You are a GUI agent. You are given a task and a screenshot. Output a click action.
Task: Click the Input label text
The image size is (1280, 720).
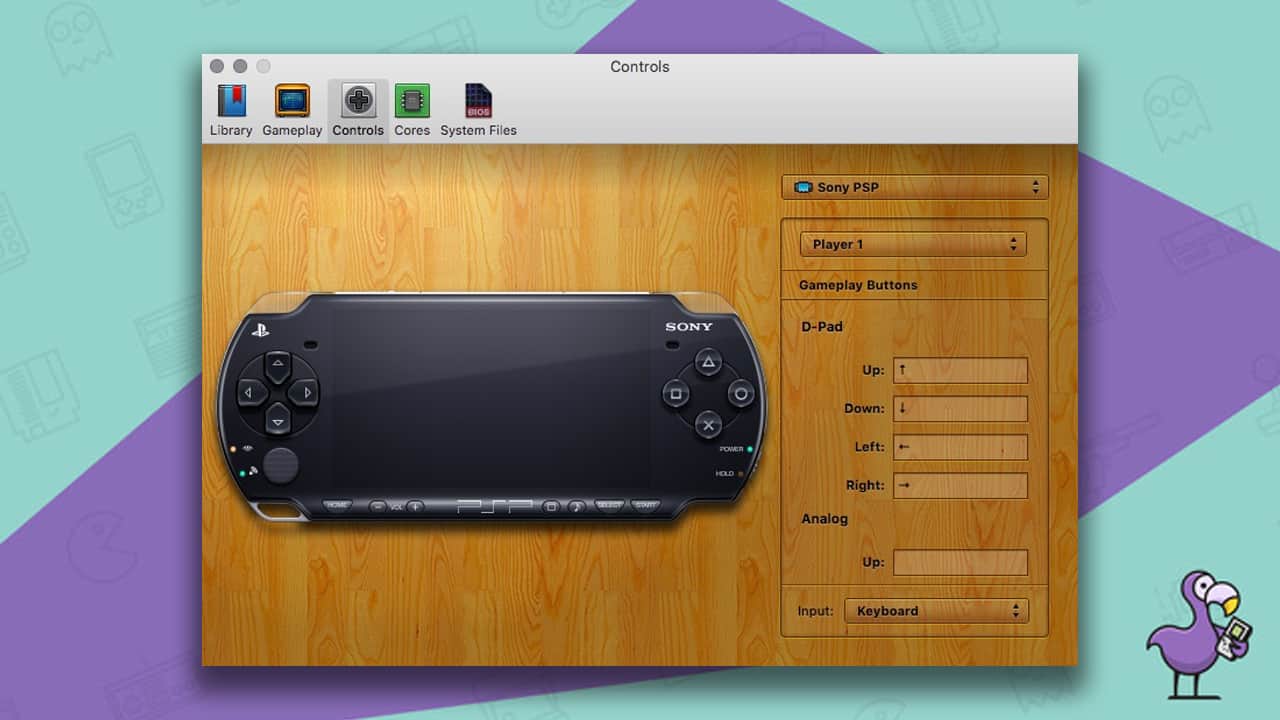click(x=815, y=611)
